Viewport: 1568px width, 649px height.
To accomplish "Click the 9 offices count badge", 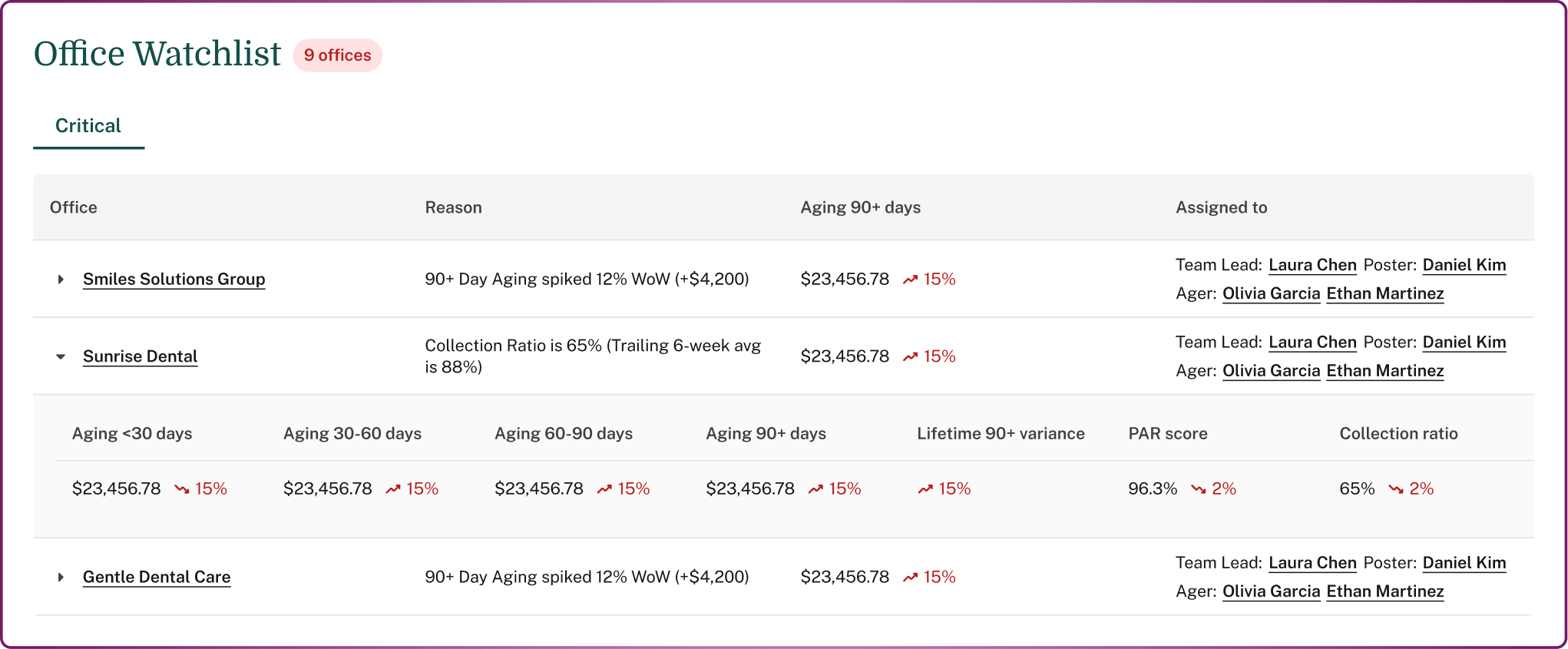I will click(337, 55).
